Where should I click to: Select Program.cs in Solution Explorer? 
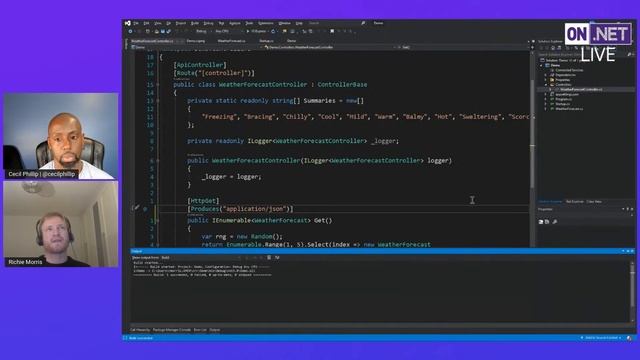pyautogui.click(x=563, y=99)
